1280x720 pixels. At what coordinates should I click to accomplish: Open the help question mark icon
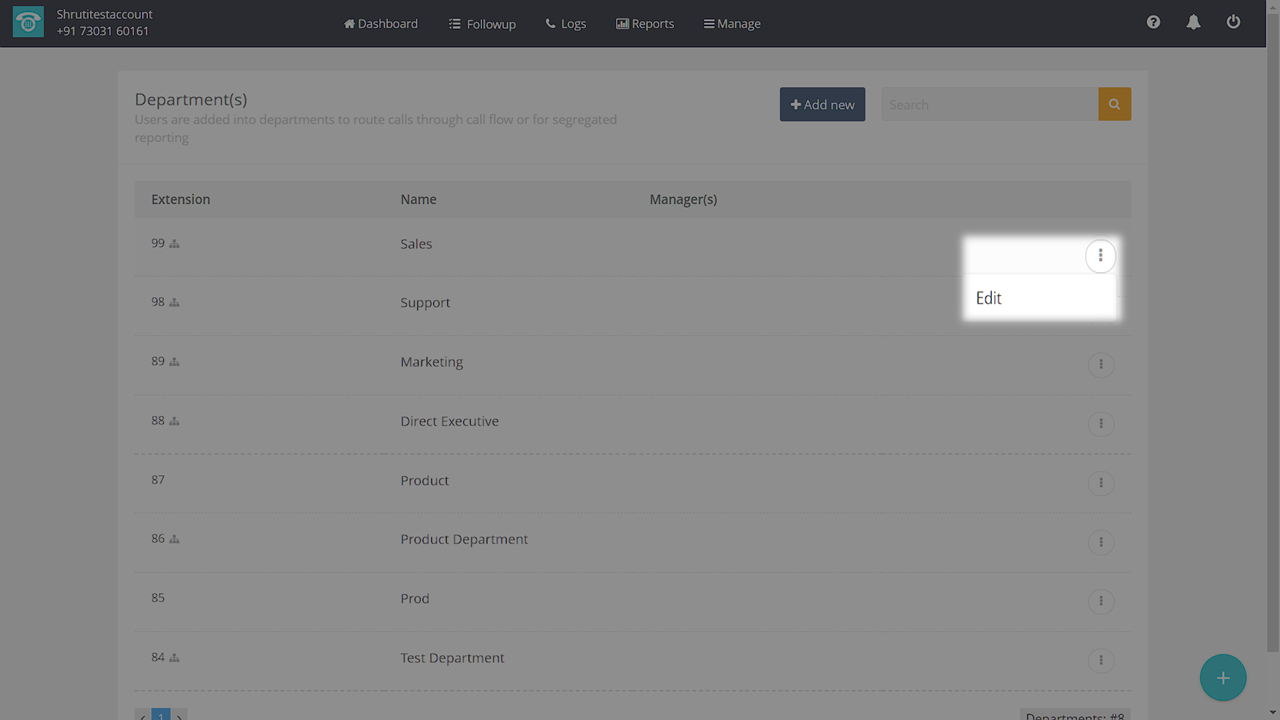pyautogui.click(x=1153, y=22)
